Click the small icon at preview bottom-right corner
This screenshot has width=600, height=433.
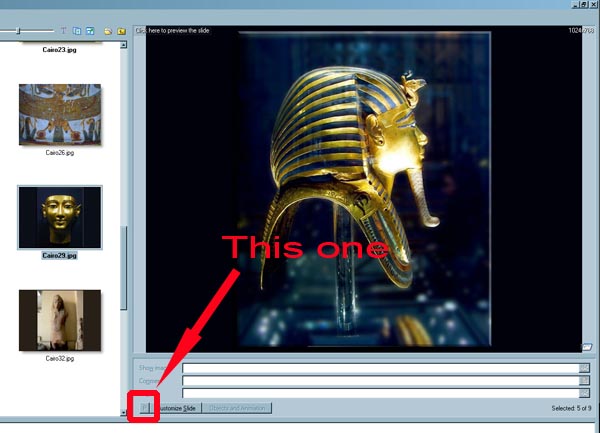[x=586, y=347]
